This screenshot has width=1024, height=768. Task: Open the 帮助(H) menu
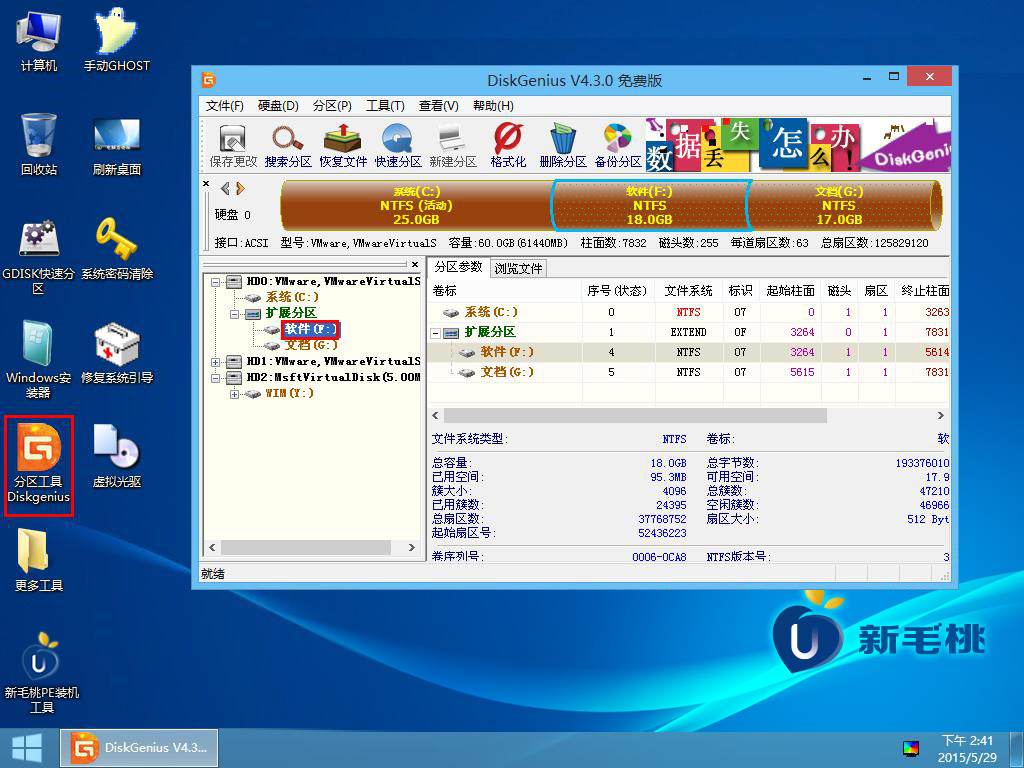click(x=493, y=106)
